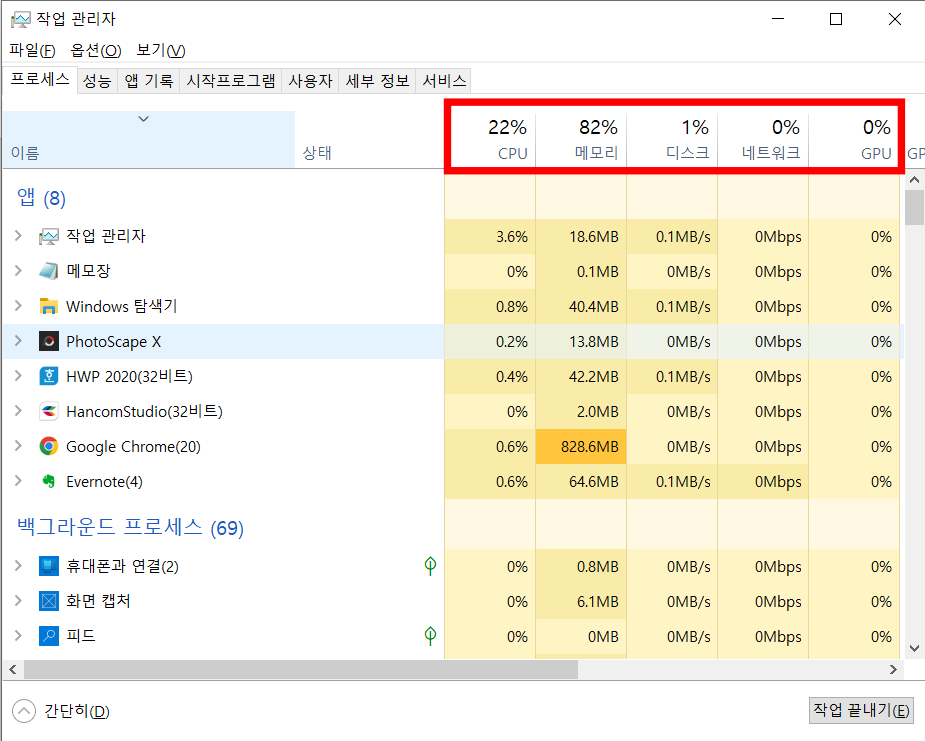This screenshot has height=741, width=925.
Task: Click the horizontal scrollbar thumb
Action: pyautogui.click(x=301, y=670)
